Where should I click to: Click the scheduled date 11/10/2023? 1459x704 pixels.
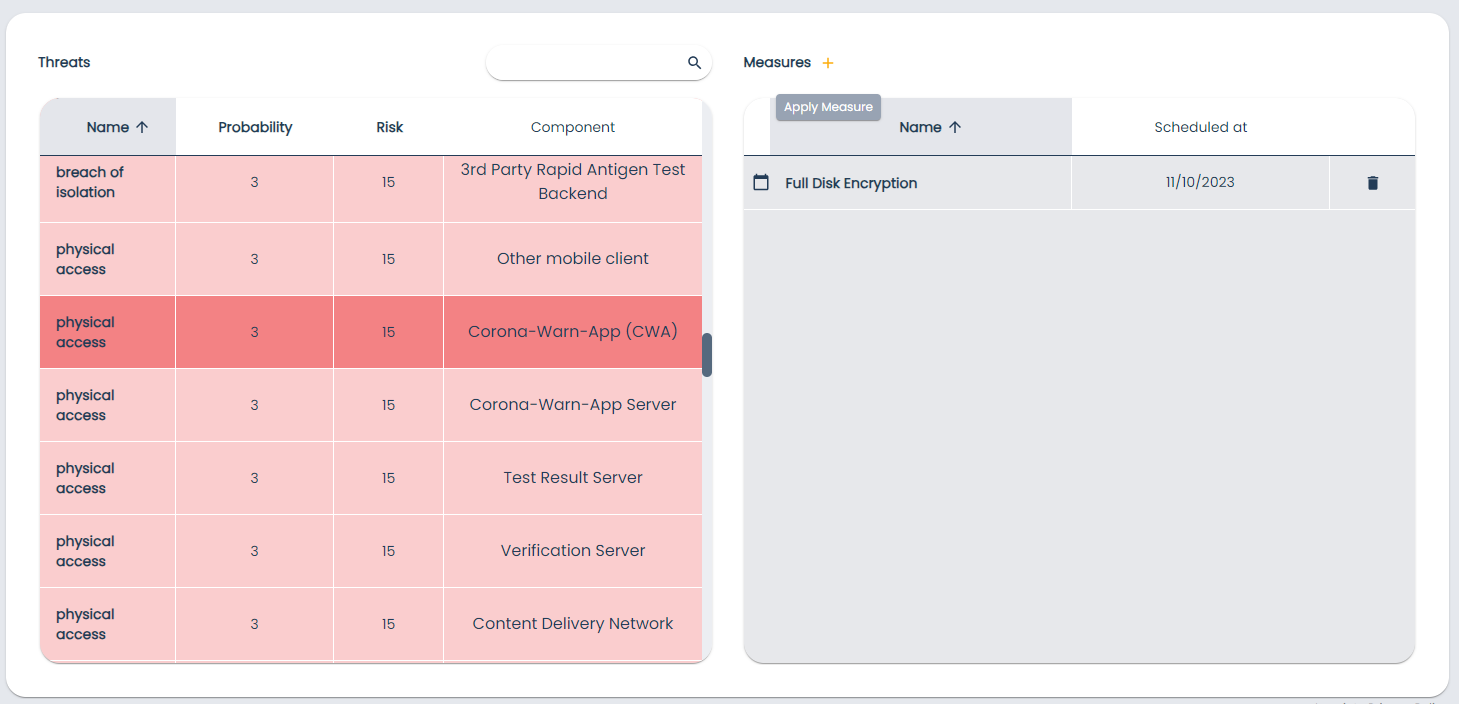pyautogui.click(x=1200, y=182)
